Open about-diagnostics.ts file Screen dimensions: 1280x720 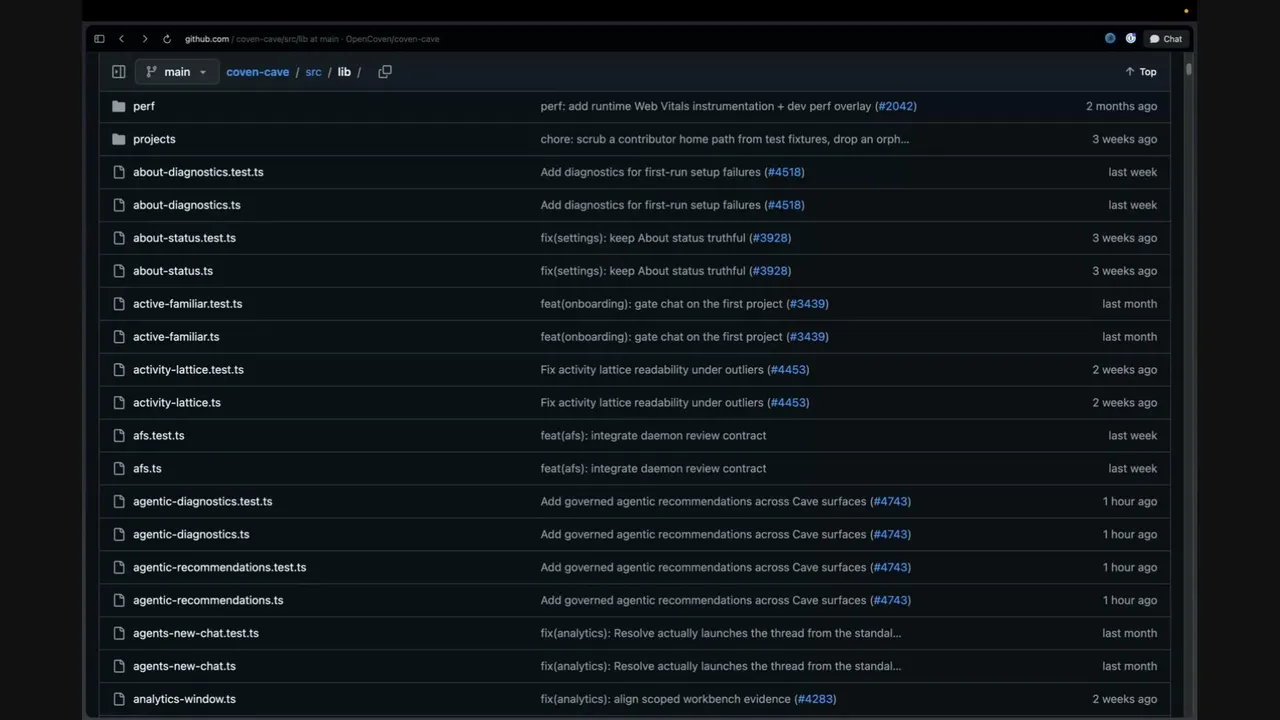pyautogui.click(x=187, y=205)
